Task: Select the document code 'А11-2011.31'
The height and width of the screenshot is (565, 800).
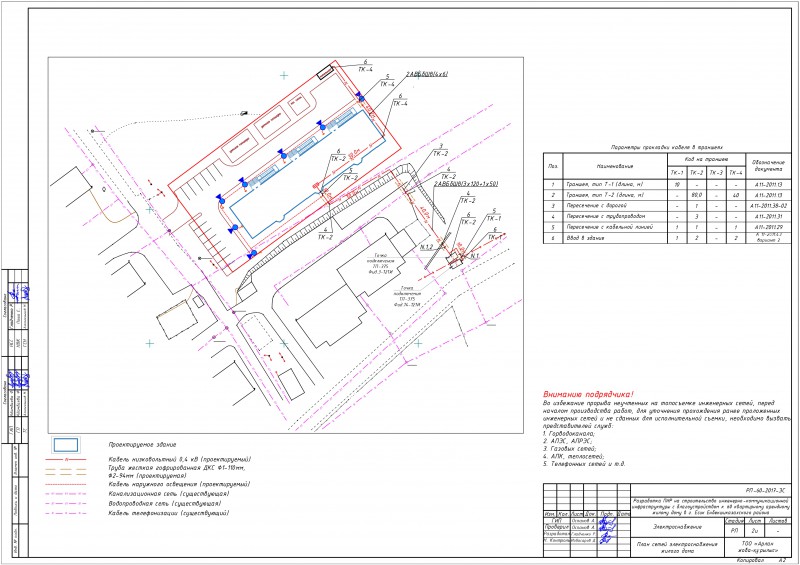Action: pyautogui.click(x=768, y=216)
